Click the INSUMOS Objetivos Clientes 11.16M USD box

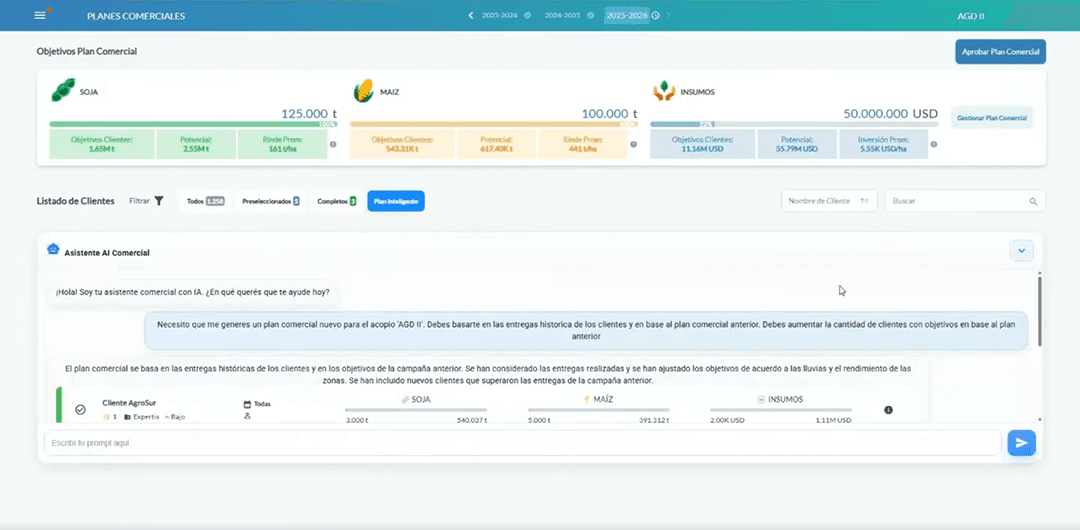703,143
